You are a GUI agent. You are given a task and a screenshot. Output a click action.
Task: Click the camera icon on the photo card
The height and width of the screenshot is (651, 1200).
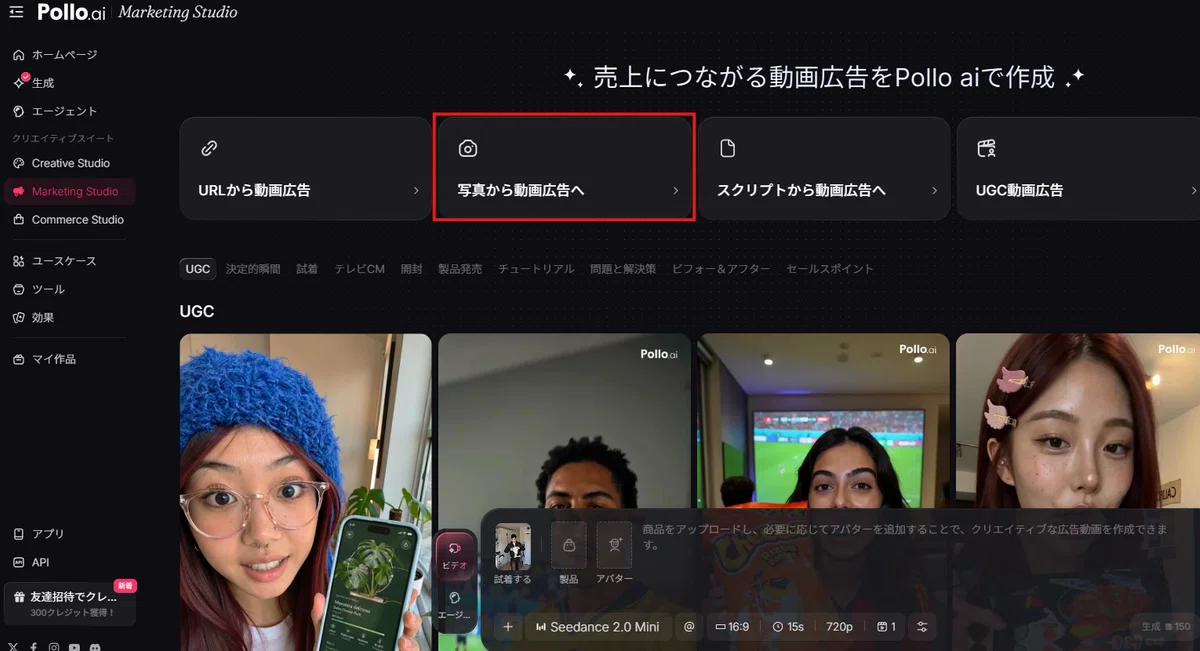tap(468, 148)
